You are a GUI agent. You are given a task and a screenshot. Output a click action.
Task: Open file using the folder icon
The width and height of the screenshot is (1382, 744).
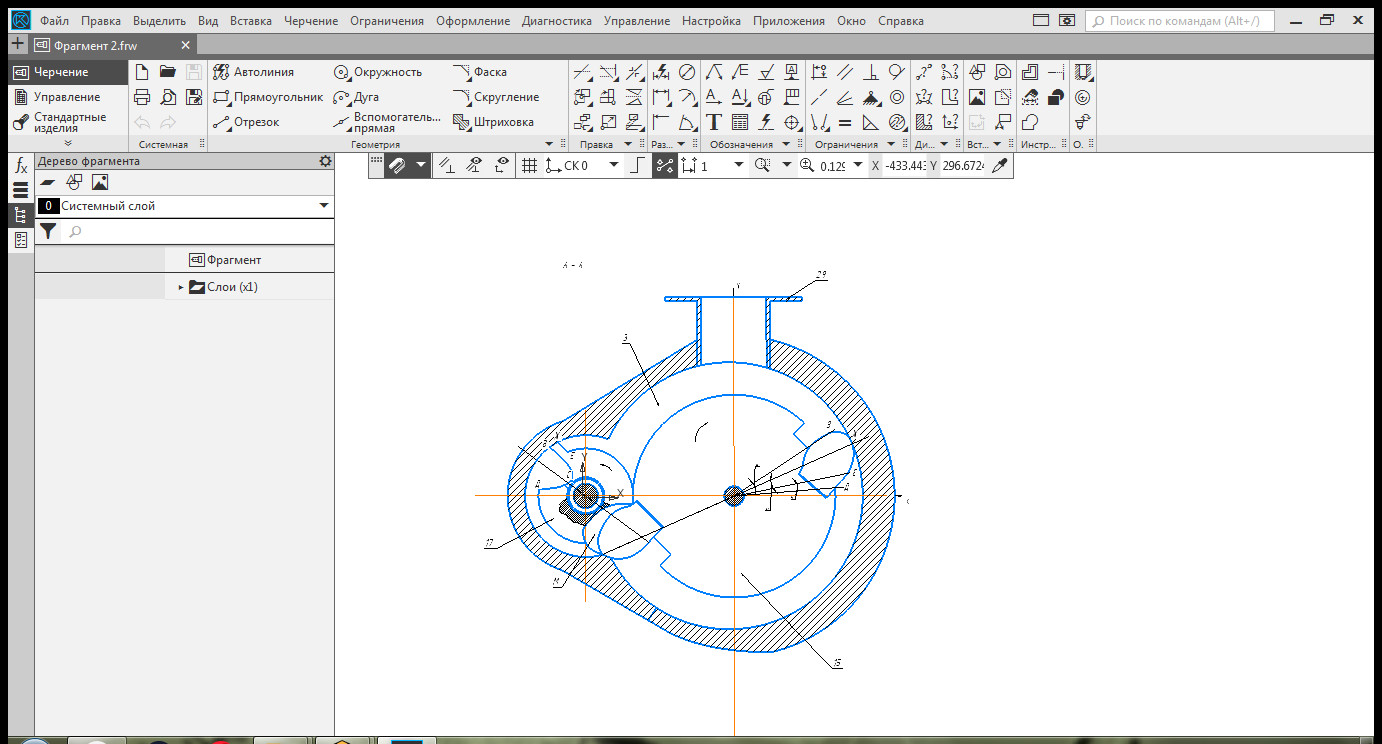pyautogui.click(x=168, y=72)
